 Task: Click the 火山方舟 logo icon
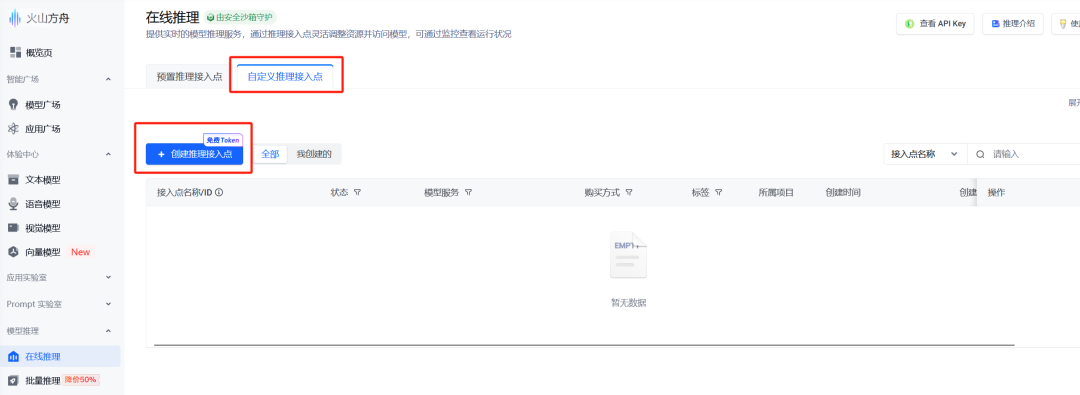click(x=14, y=18)
